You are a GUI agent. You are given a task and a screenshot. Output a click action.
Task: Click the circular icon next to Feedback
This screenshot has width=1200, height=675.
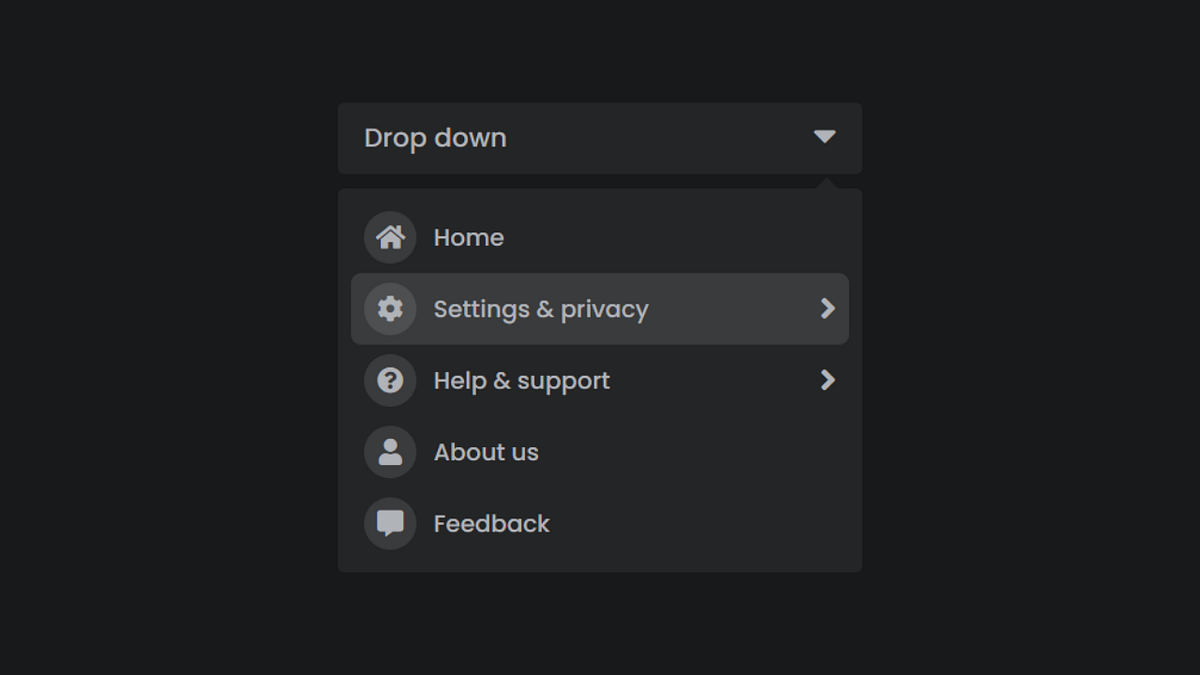pyautogui.click(x=389, y=523)
